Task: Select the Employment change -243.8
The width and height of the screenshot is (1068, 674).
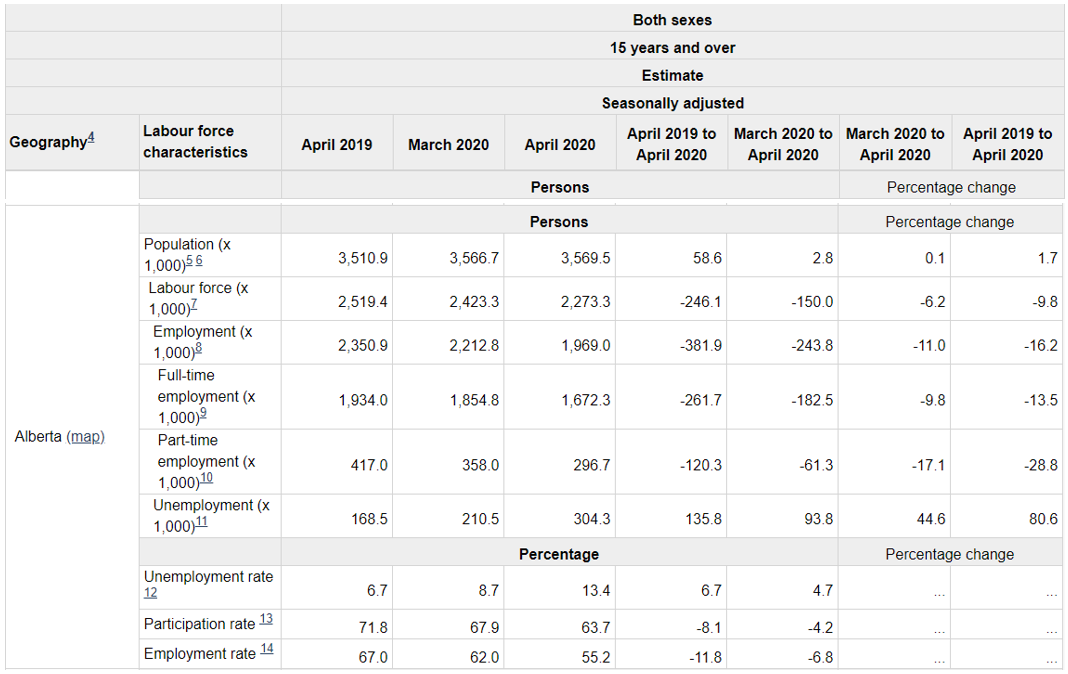Action: (x=812, y=345)
